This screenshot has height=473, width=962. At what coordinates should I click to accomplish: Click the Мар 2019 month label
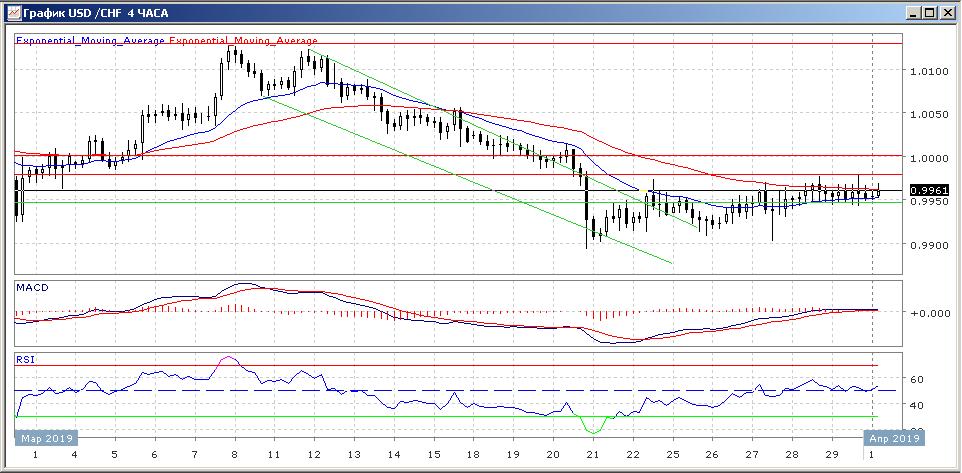[47, 438]
